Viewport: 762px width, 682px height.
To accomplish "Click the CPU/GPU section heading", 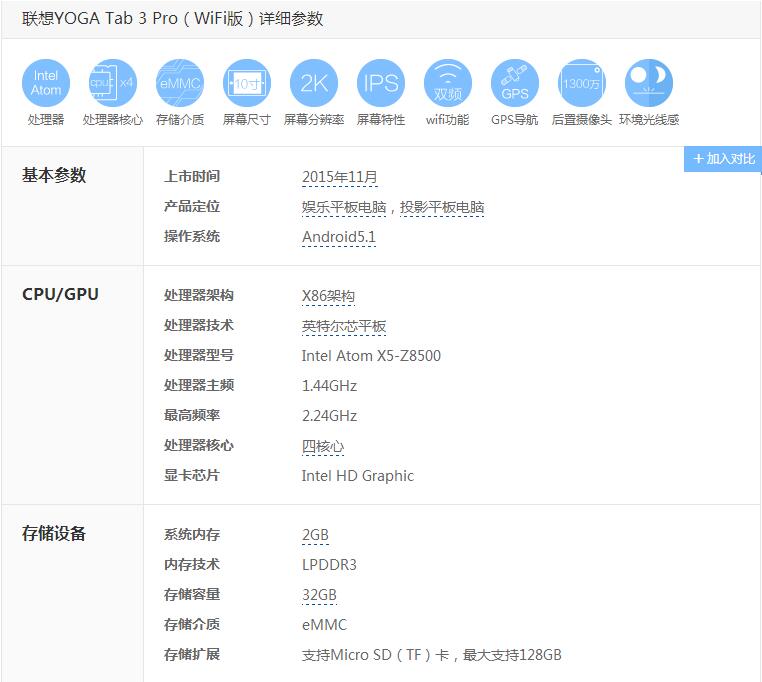I will pyautogui.click(x=60, y=295).
